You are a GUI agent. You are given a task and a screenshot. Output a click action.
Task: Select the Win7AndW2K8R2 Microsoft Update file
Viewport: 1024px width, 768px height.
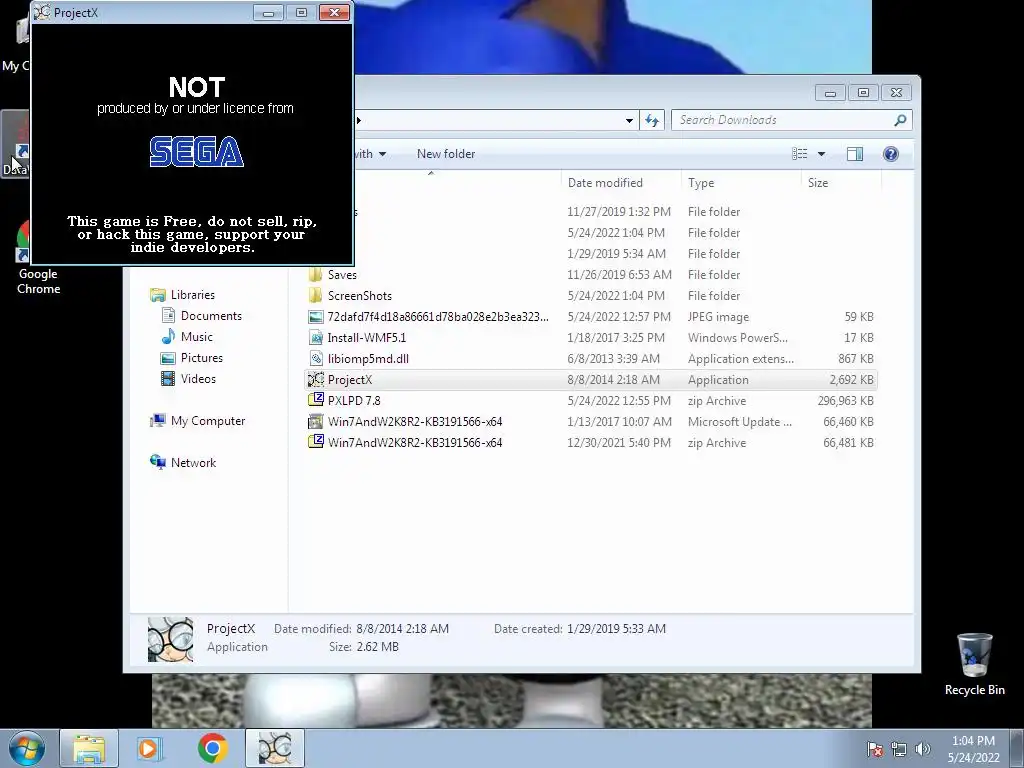591,421
